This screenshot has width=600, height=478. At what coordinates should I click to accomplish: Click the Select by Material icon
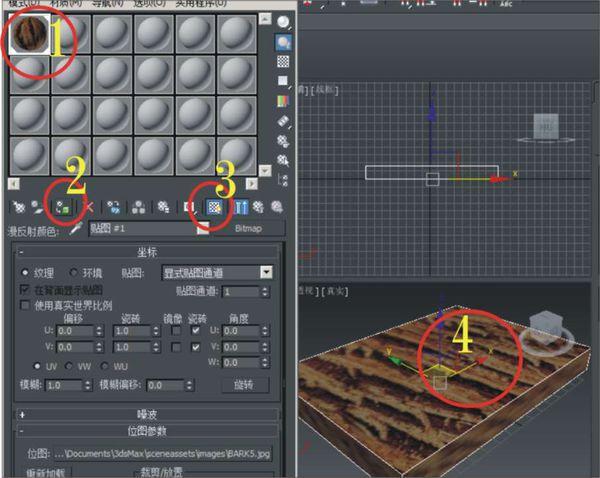pyautogui.click(x=283, y=160)
